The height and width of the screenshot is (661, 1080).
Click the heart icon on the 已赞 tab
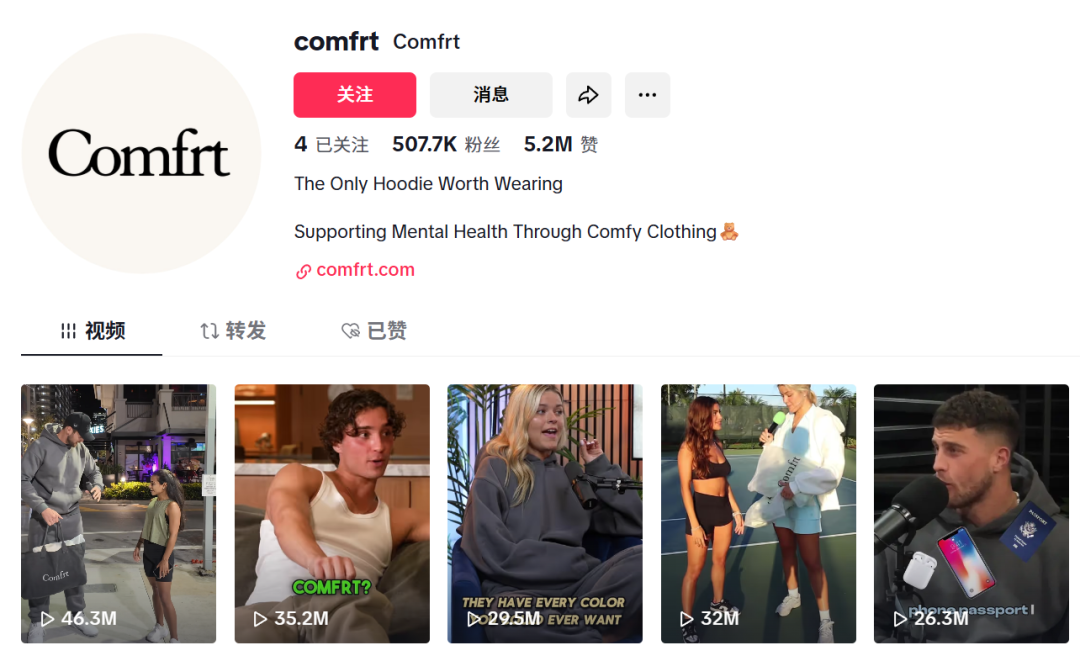pyautogui.click(x=351, y=331)
